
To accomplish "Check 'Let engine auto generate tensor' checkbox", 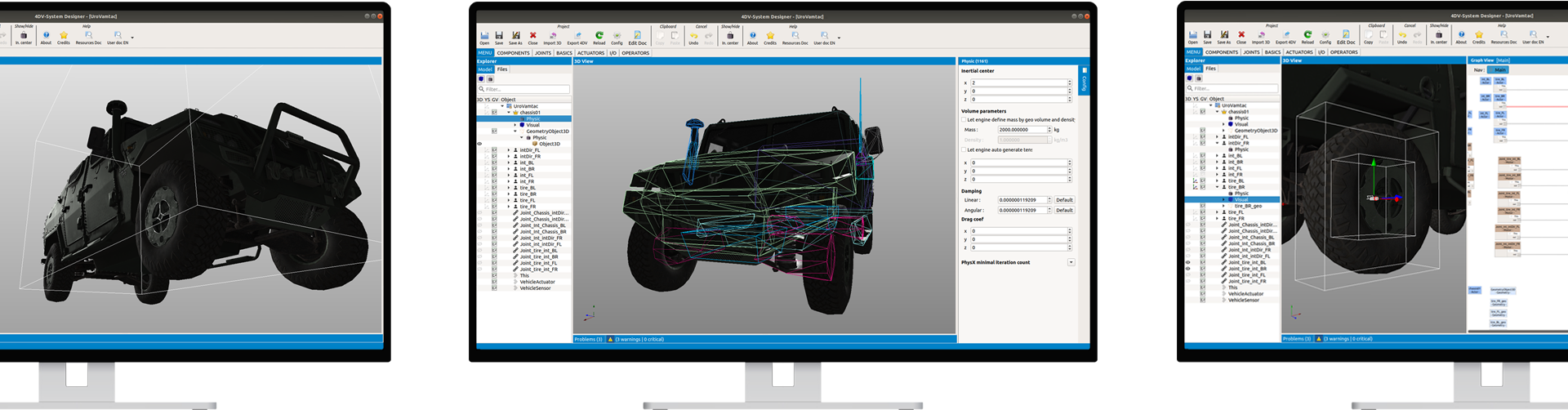I will click(x=964, y=149).
